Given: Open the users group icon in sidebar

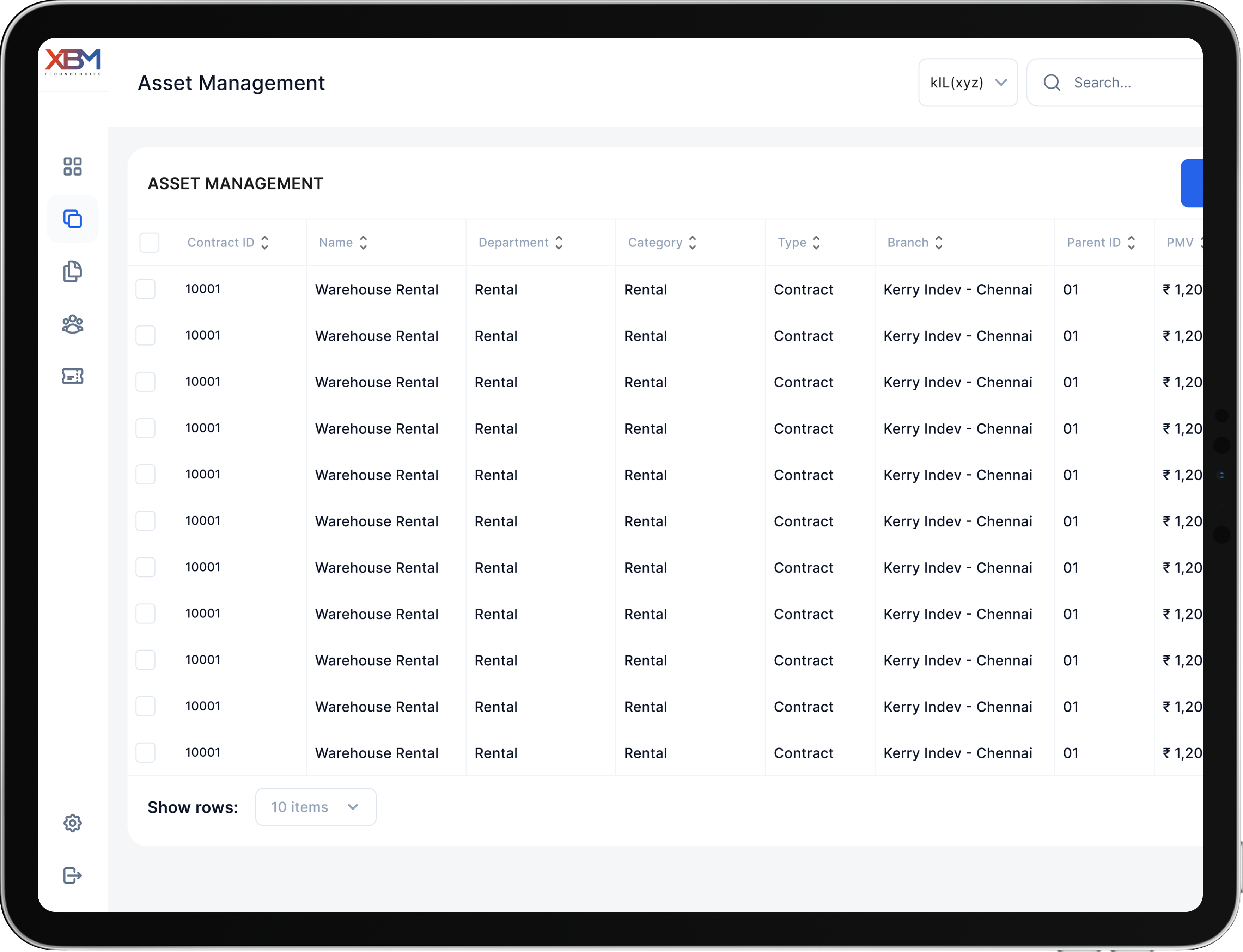Looking at the screenshot, I should coord(73,324).
